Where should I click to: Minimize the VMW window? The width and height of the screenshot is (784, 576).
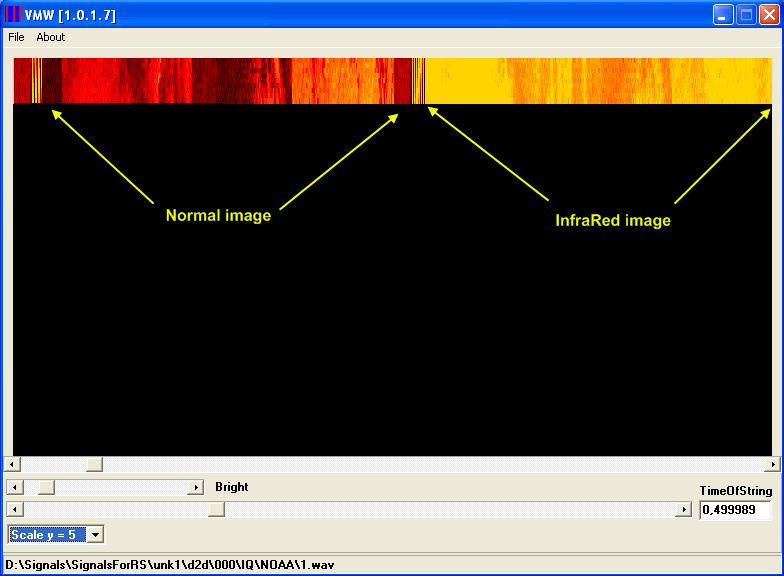point(723,15)
